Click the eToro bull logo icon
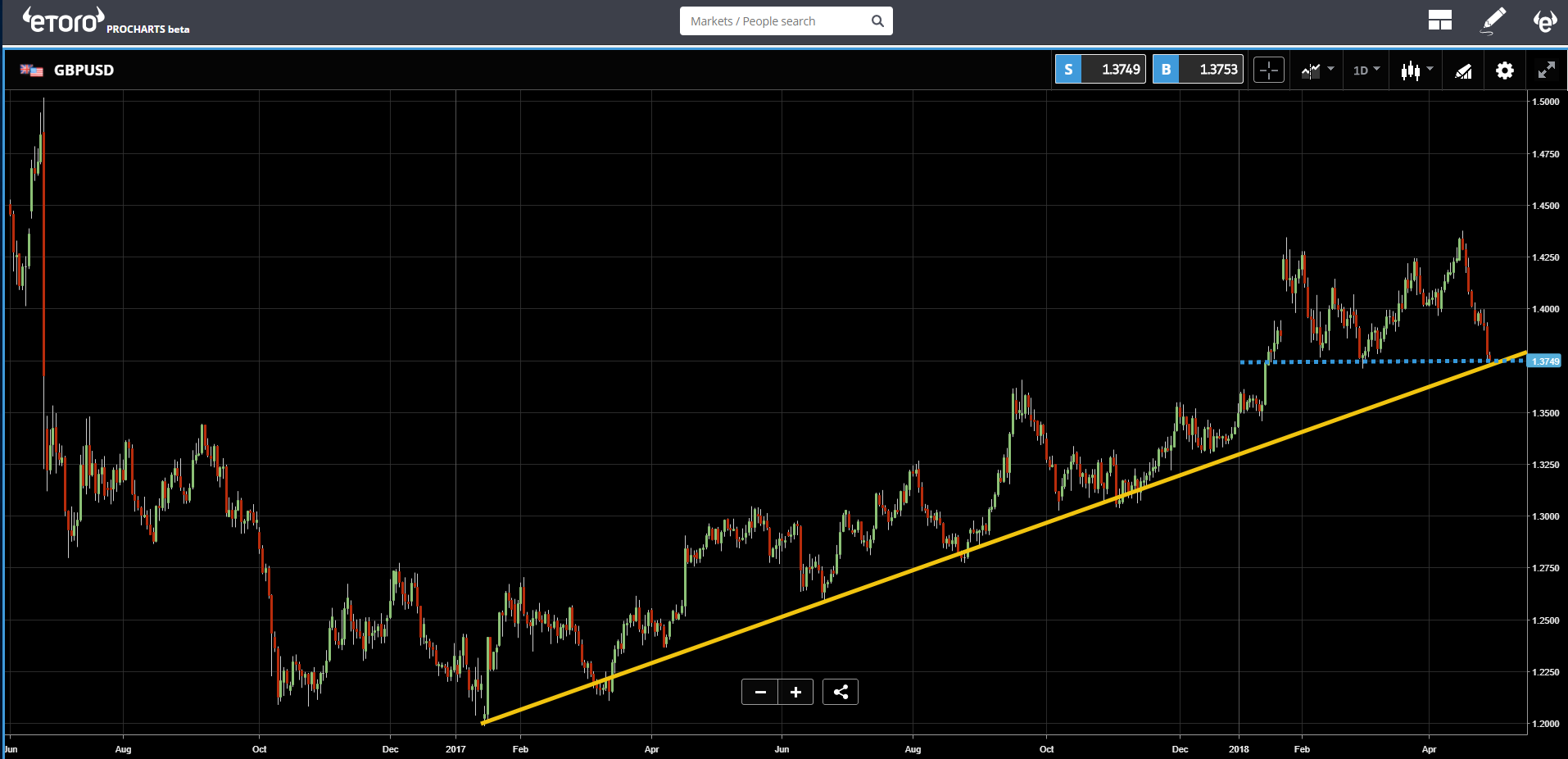This screenshot has height=759, width=1568. click(x=1545, y=20)
